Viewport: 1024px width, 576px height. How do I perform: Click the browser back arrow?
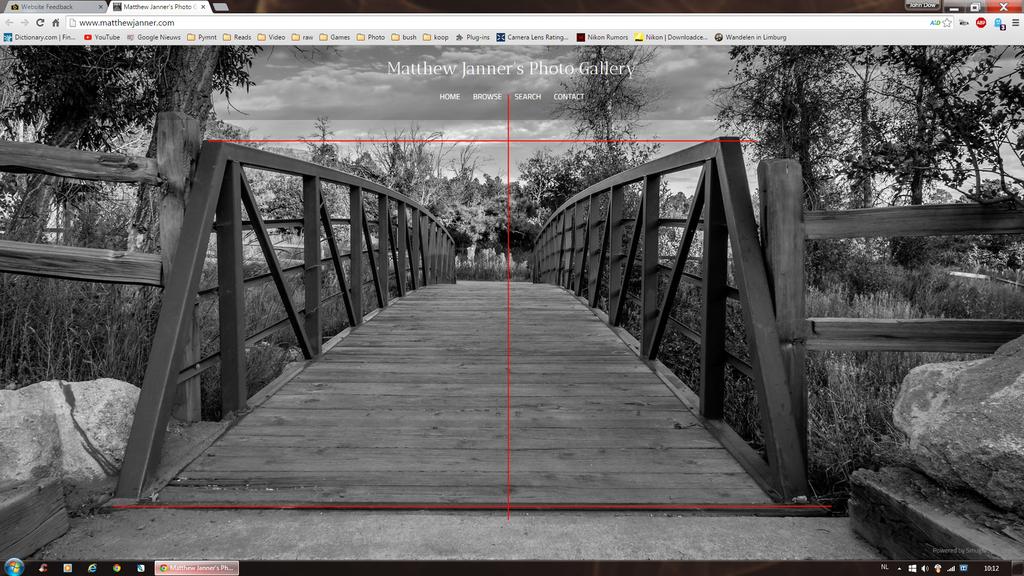point(9,22)
